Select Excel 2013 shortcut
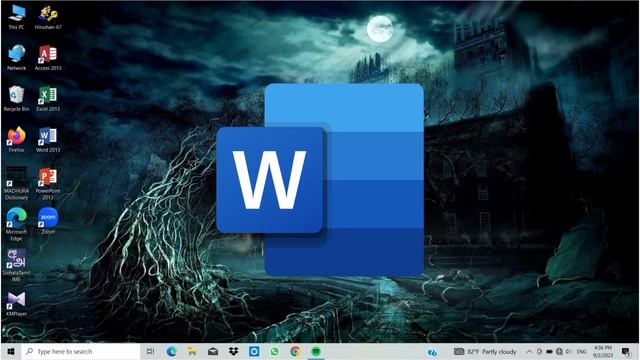Viewport: 640px width, 360px height. [x=48, y=99]
